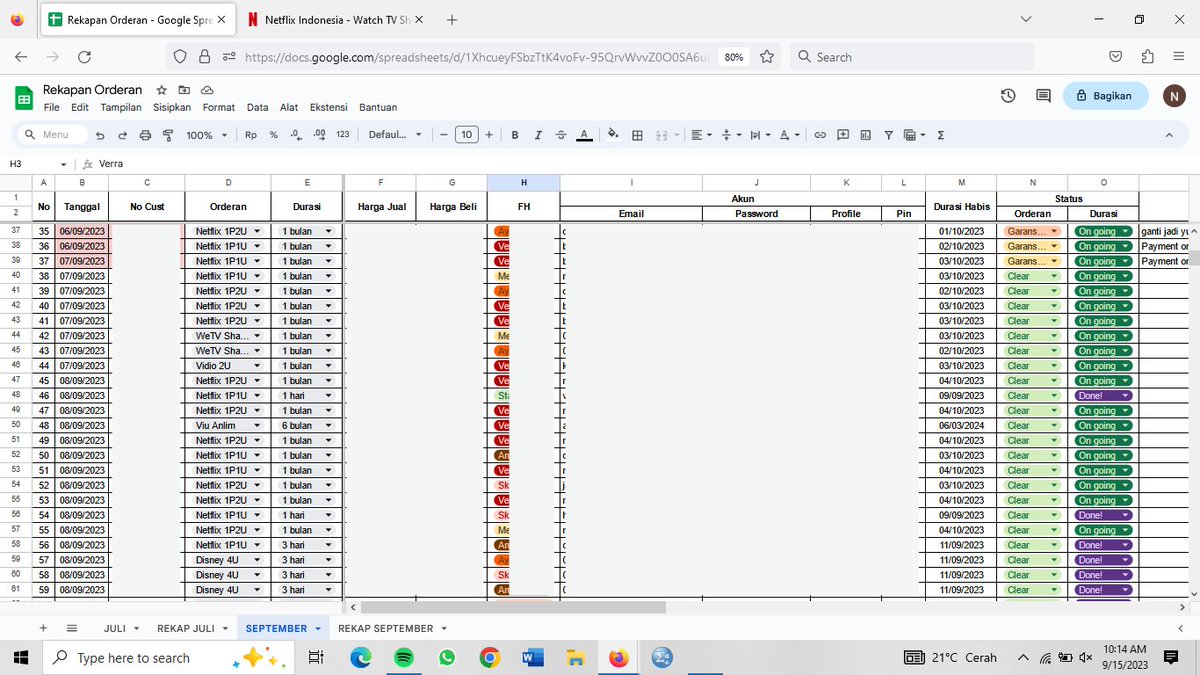Open the SEPTEMBER sheet tab dropdown arrow
Image resolution: width=1200 pixels, height=675 pixels.
[318, 628]
